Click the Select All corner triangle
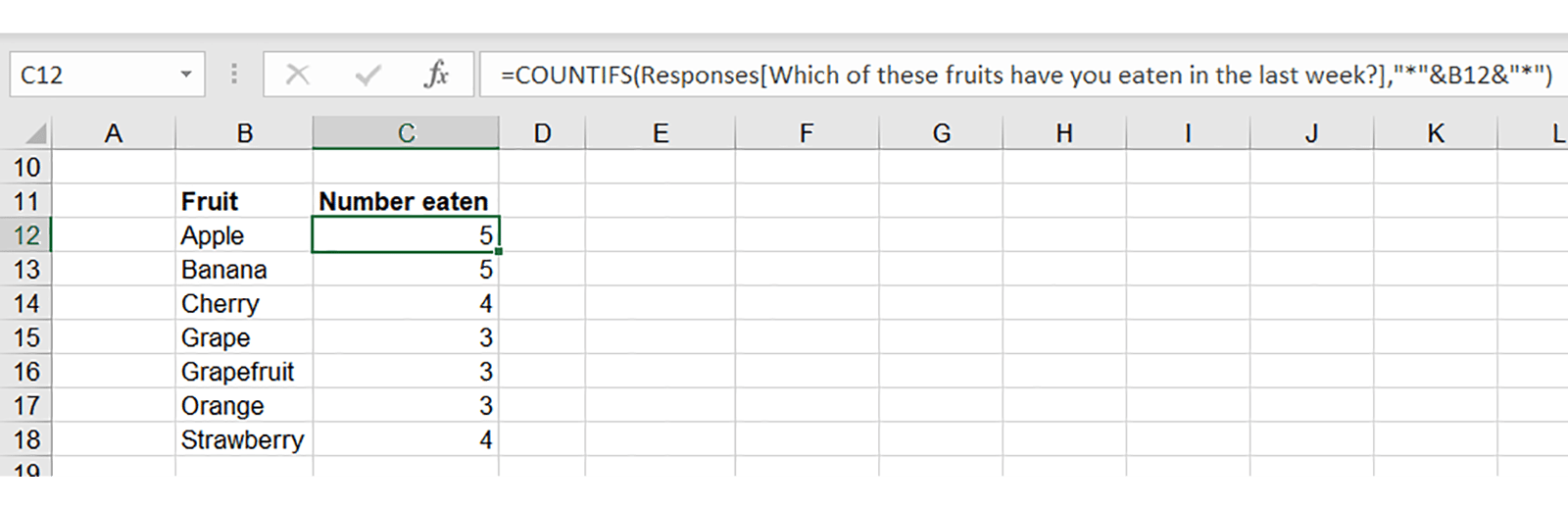Viewport: 1568px width, 510px height. click(x=35, y=133)
